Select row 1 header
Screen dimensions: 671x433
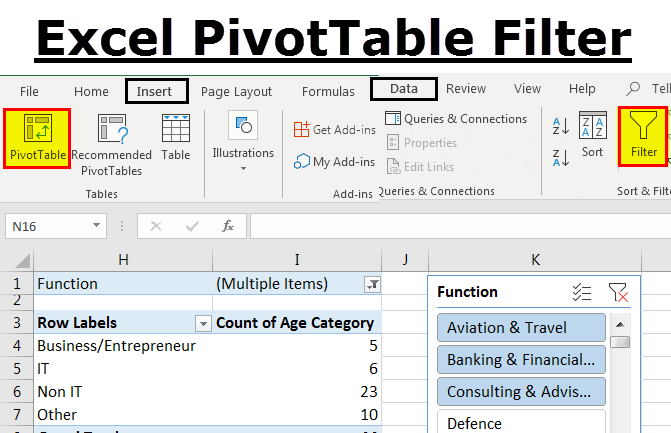(17, 284)
